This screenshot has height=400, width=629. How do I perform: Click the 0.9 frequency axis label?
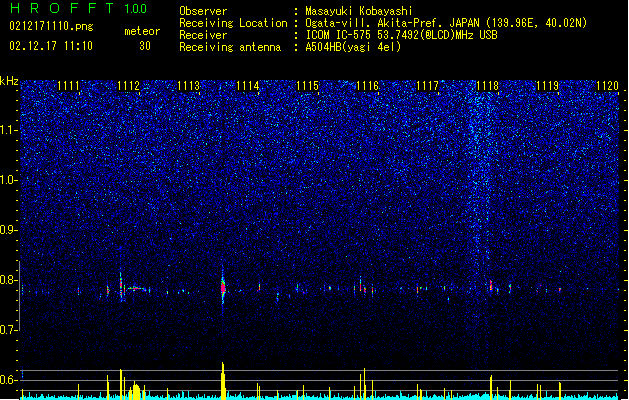pyautogui.click(x=9, y=230)
